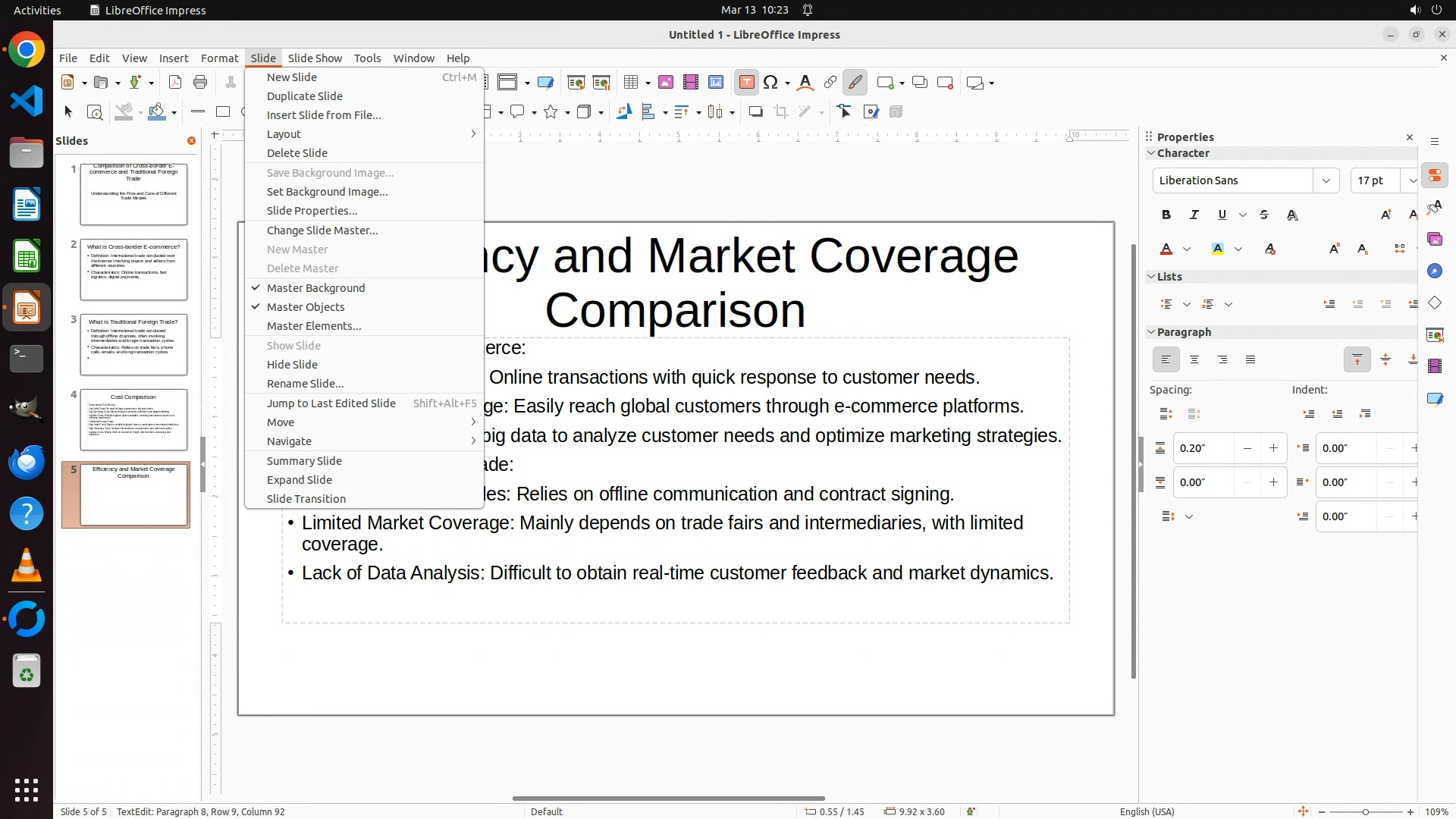The height and width of the screenshot is (819, 1456).
Task: Click the Strikethrough icon in Character panel
Action: point(1264,215)
